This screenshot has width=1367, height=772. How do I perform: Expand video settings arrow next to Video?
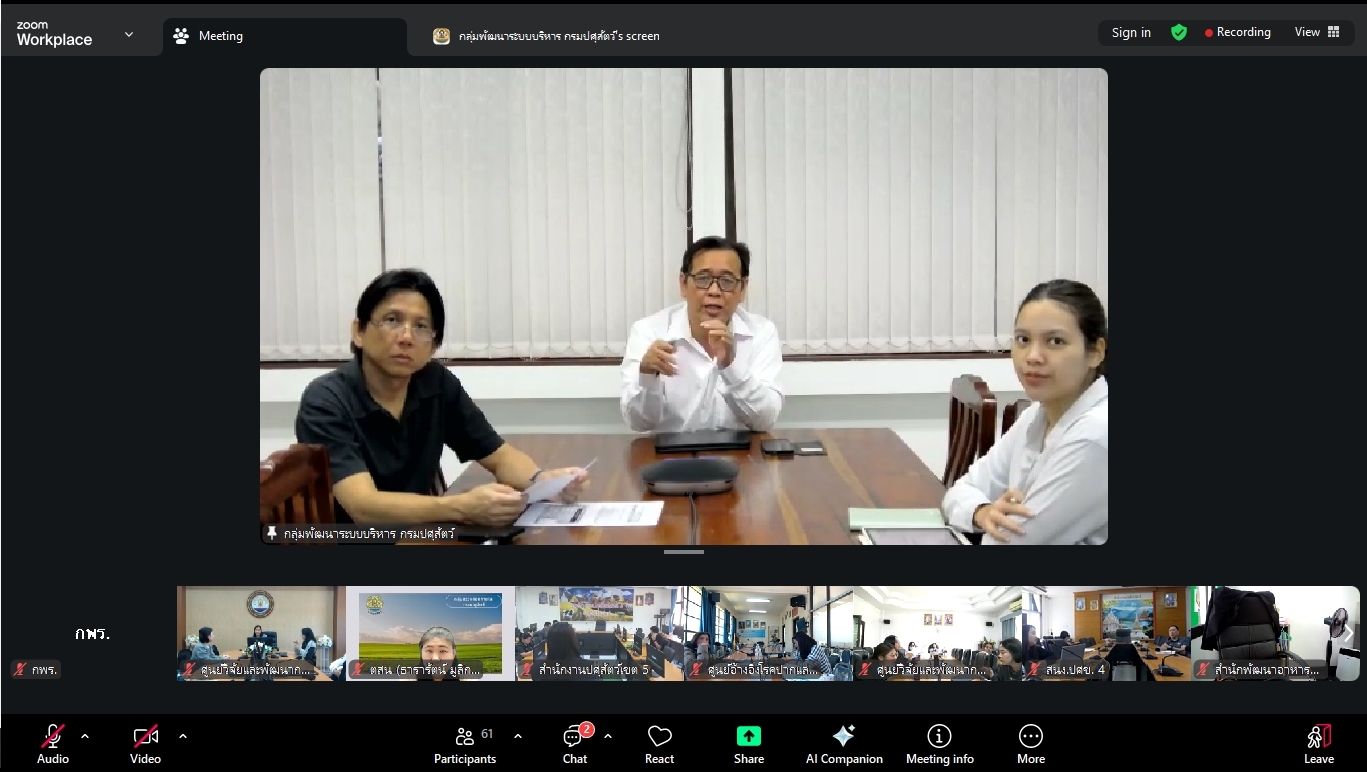(183, 736)
